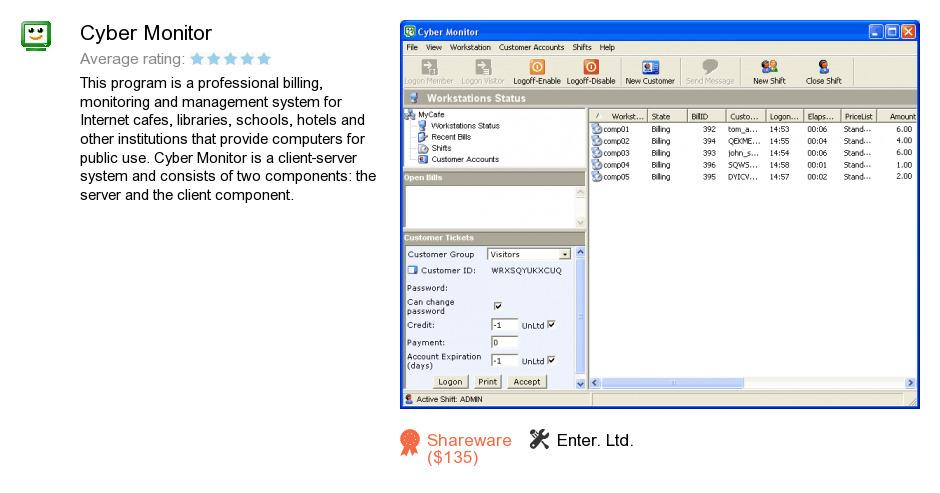940x493 pixels.
Task: Sort by the PriceList column header
Action: [x=858, y=116]
